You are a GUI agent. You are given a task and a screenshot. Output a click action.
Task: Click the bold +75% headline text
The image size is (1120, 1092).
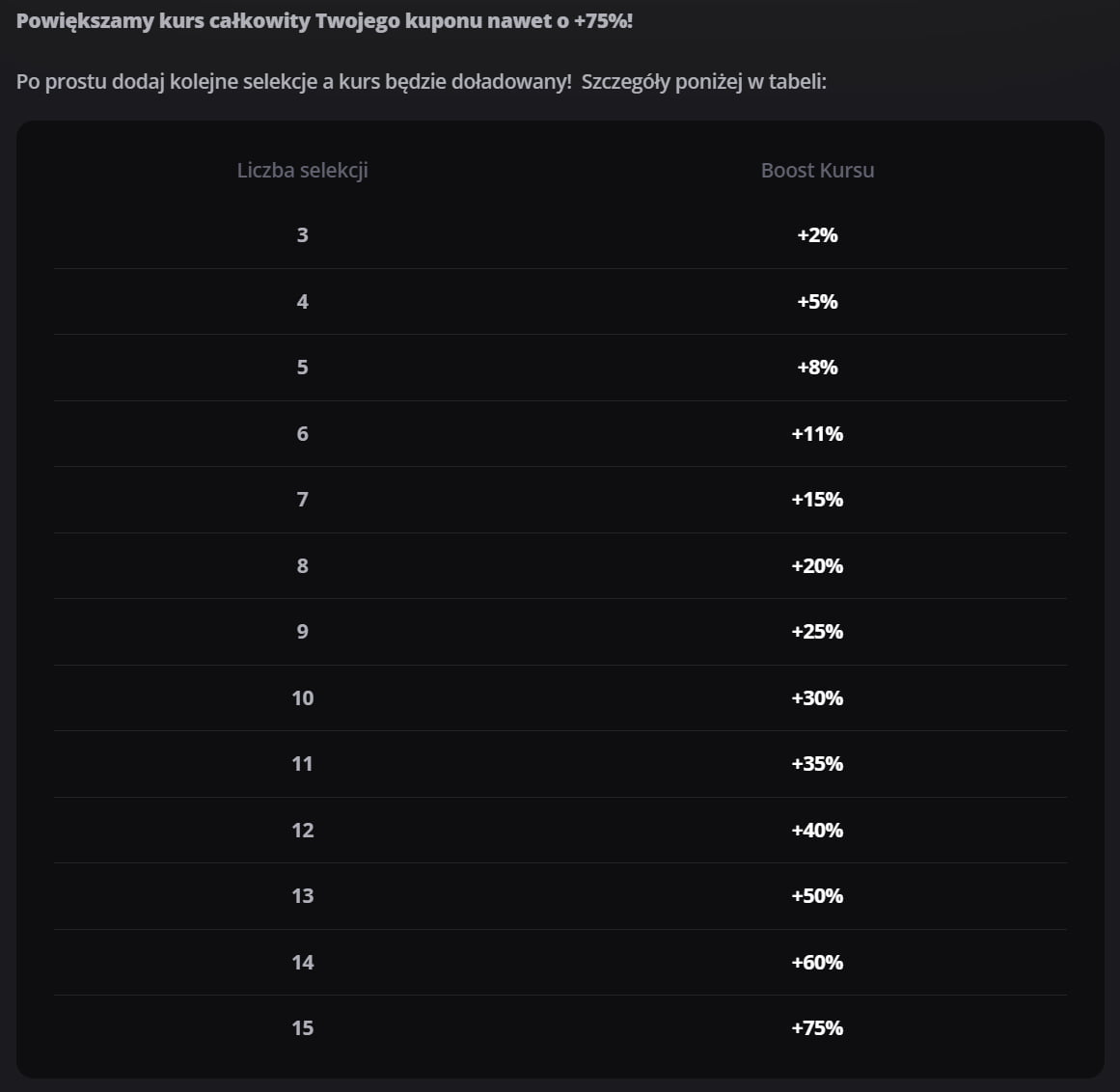click(324, 20)
